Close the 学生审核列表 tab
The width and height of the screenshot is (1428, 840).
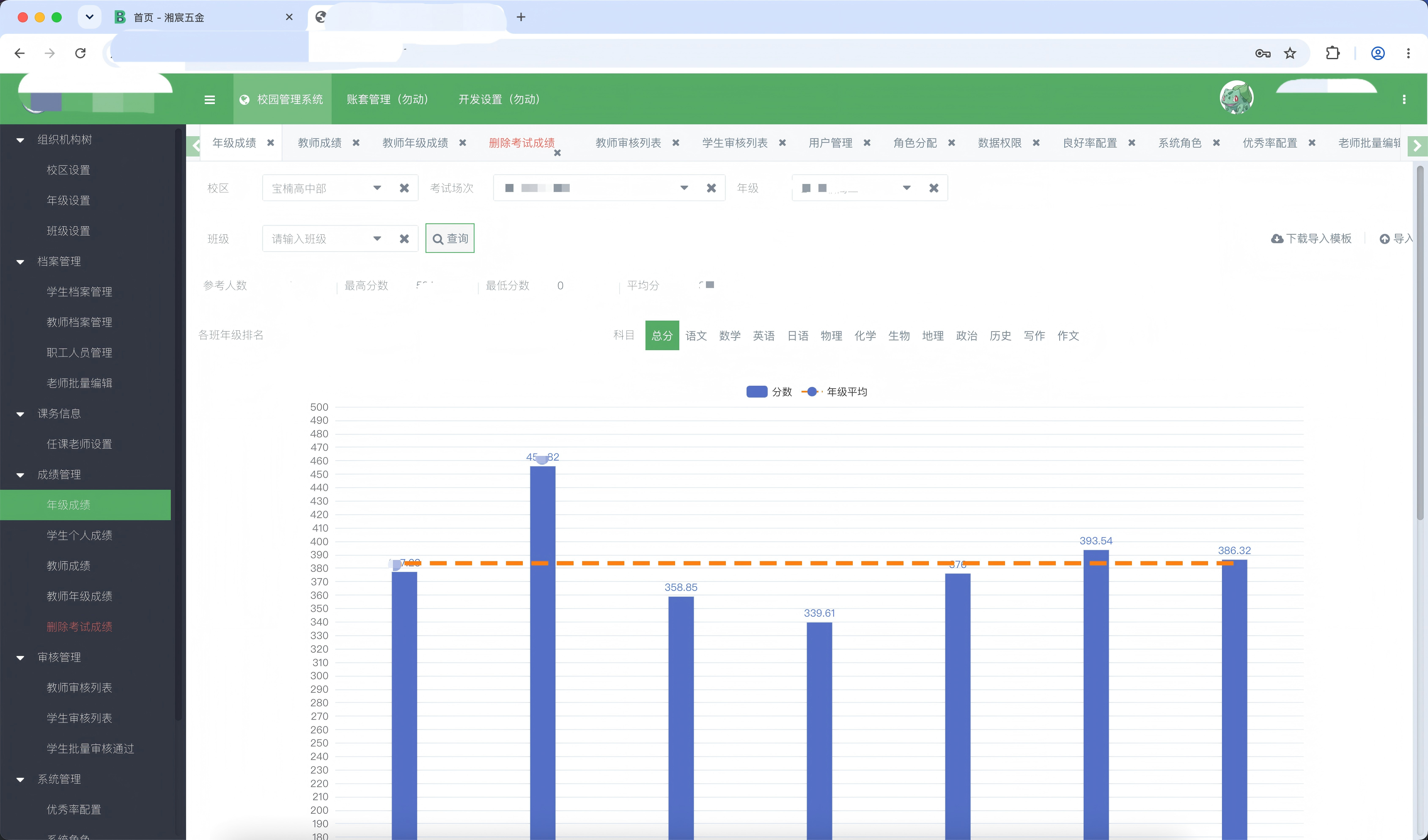click(x=782, y=143)
